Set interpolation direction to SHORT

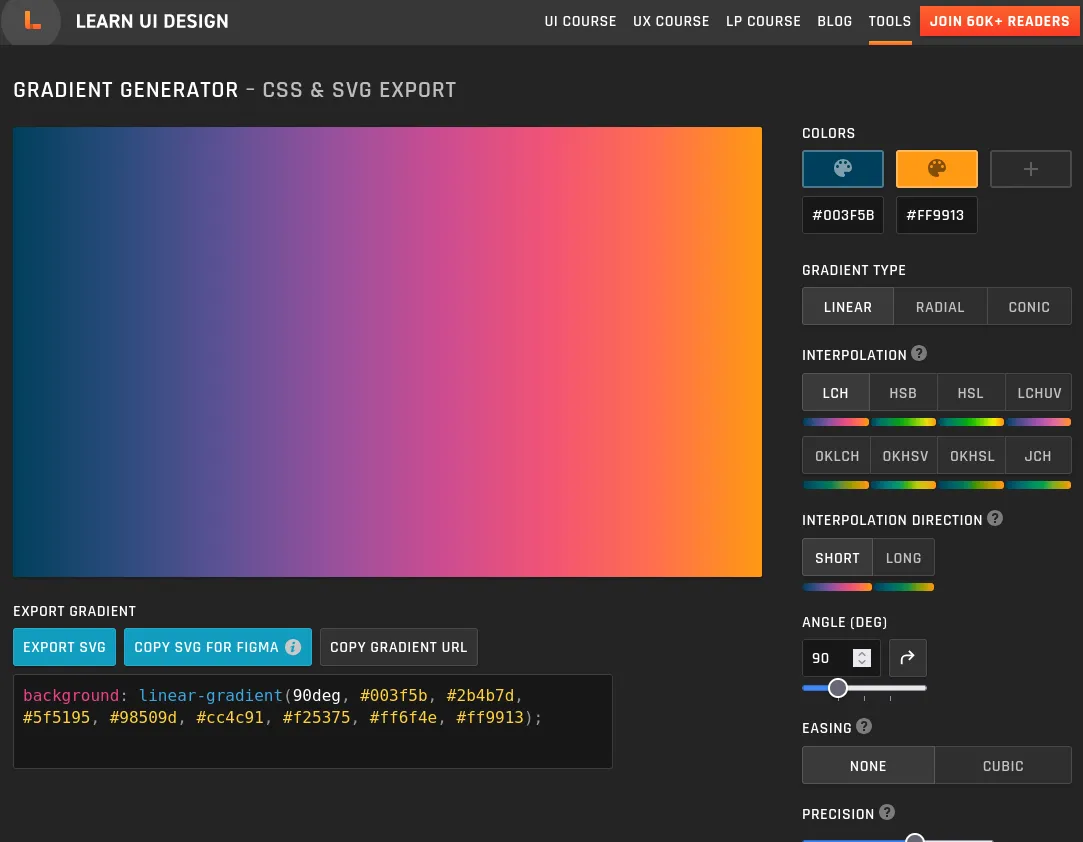coord(837,557)
